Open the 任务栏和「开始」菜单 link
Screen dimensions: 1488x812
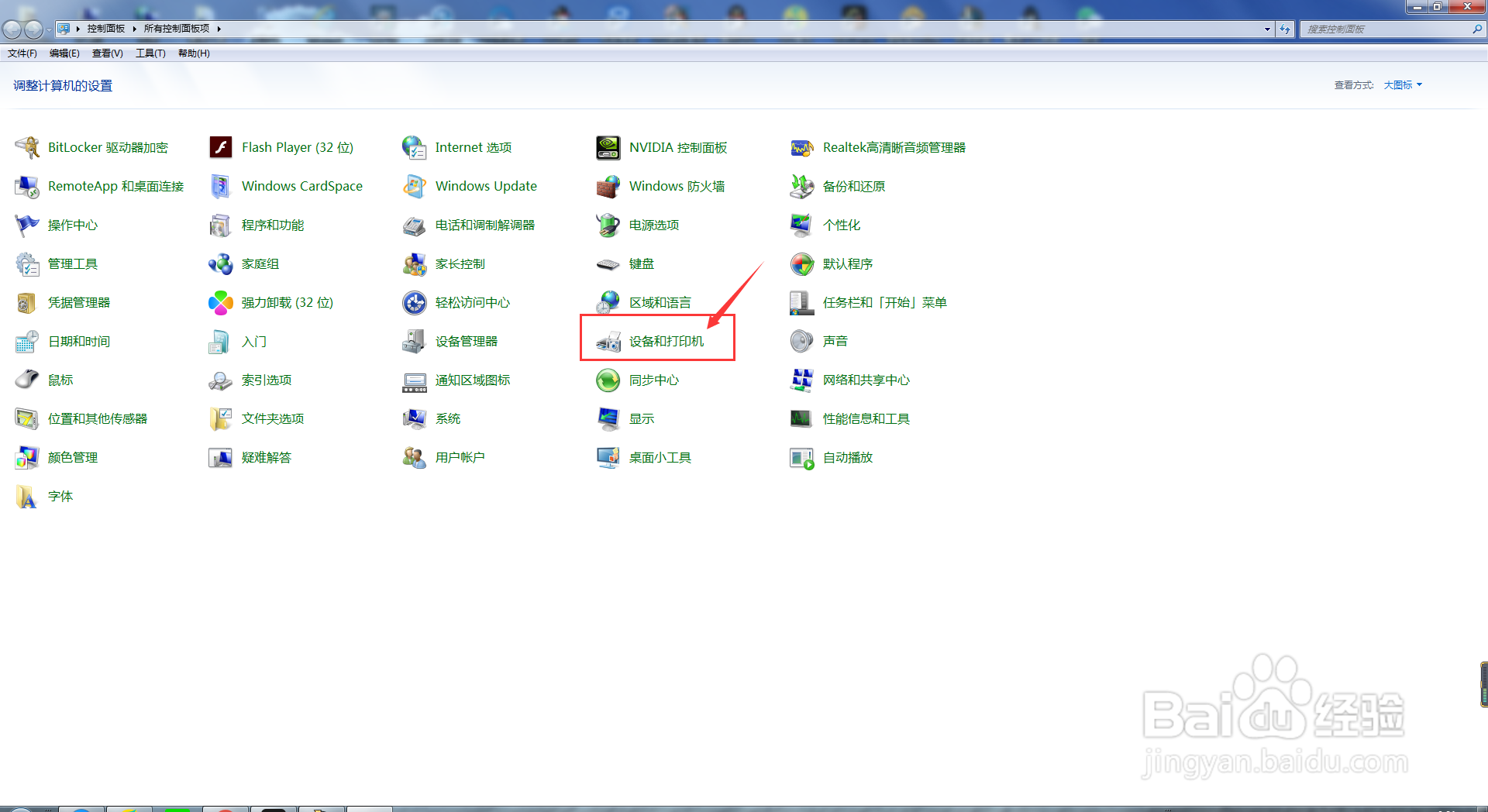tap(885, 303)
